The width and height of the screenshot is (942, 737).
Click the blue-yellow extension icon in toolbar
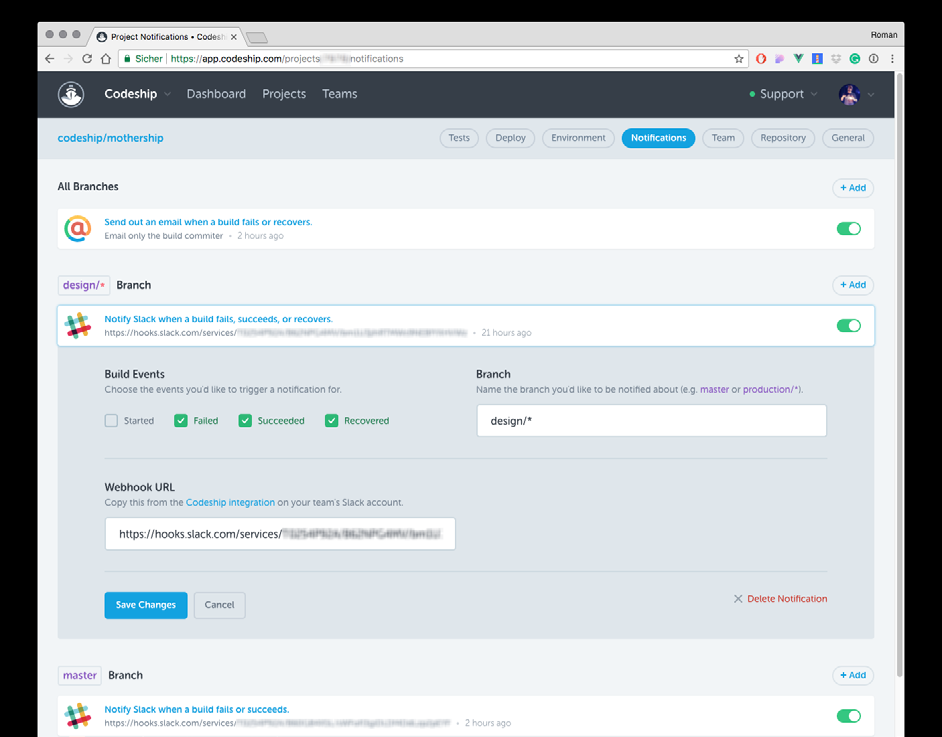817,59
